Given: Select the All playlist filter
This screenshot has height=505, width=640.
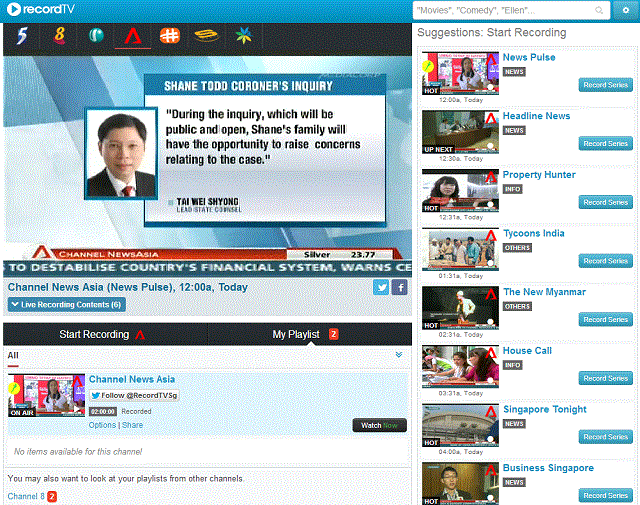Looking at the screenshot, I should (13, 355).
